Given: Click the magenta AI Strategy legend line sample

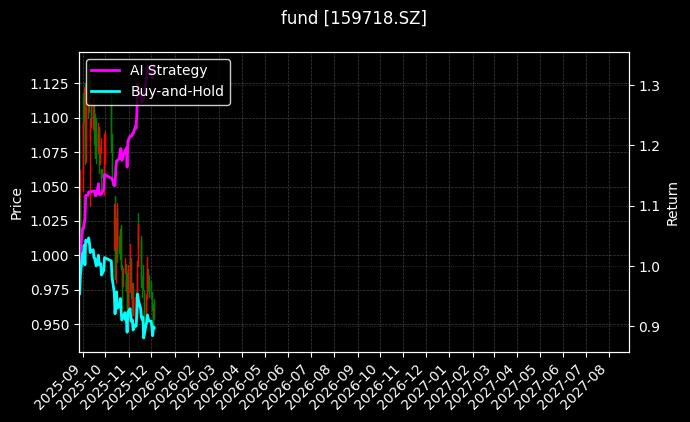Looking at the screenshot, I should [106, 70].
